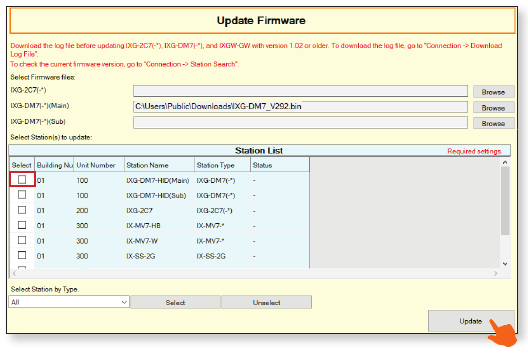Screen dimensions: 528x362
Task: Click the IXG-DM7(-*)(Main) firmware path field
Action: click(x=300, y=107)
